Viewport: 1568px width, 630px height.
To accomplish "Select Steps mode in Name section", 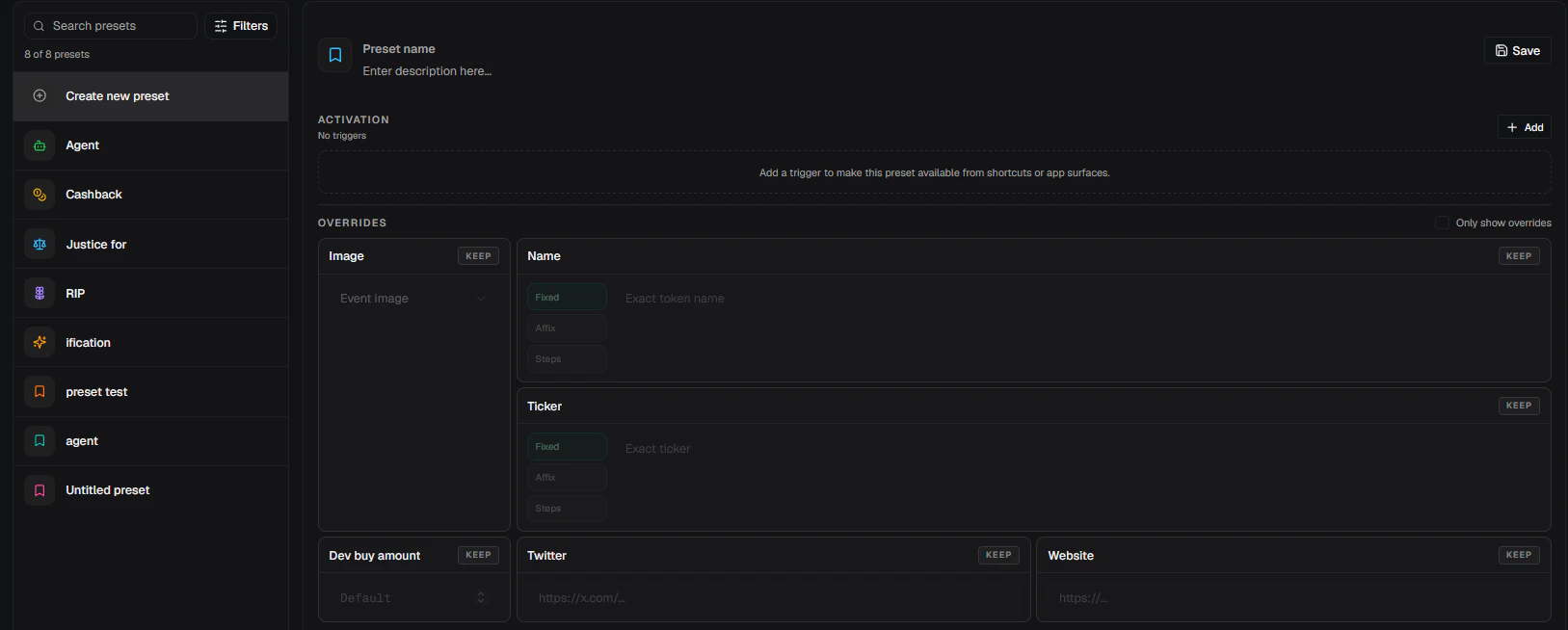I will tap(567, 359).
